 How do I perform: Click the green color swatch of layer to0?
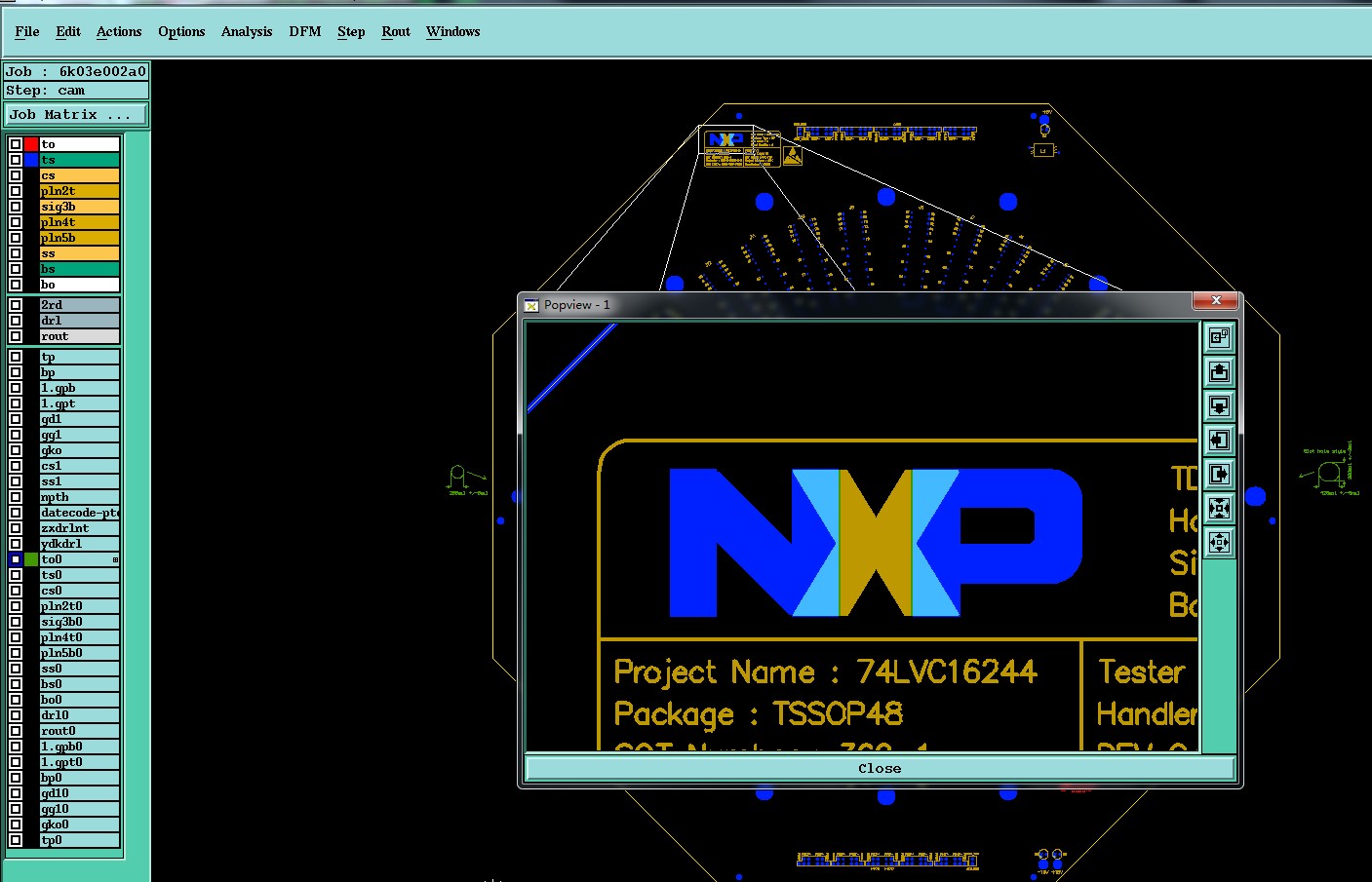(x=31, y=559)
